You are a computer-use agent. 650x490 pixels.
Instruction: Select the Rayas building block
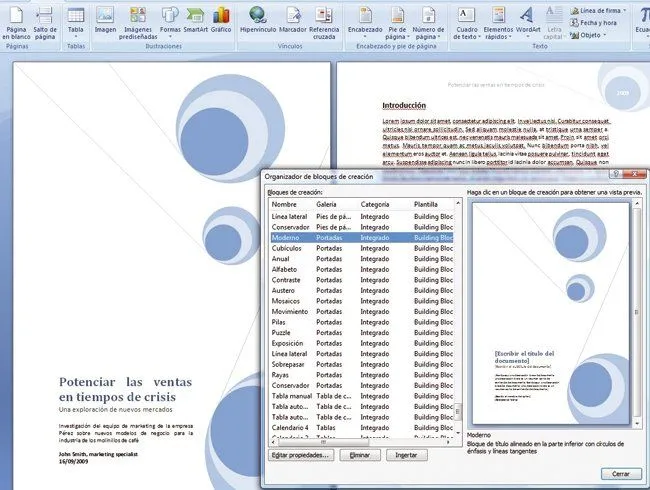click(362, 375)
